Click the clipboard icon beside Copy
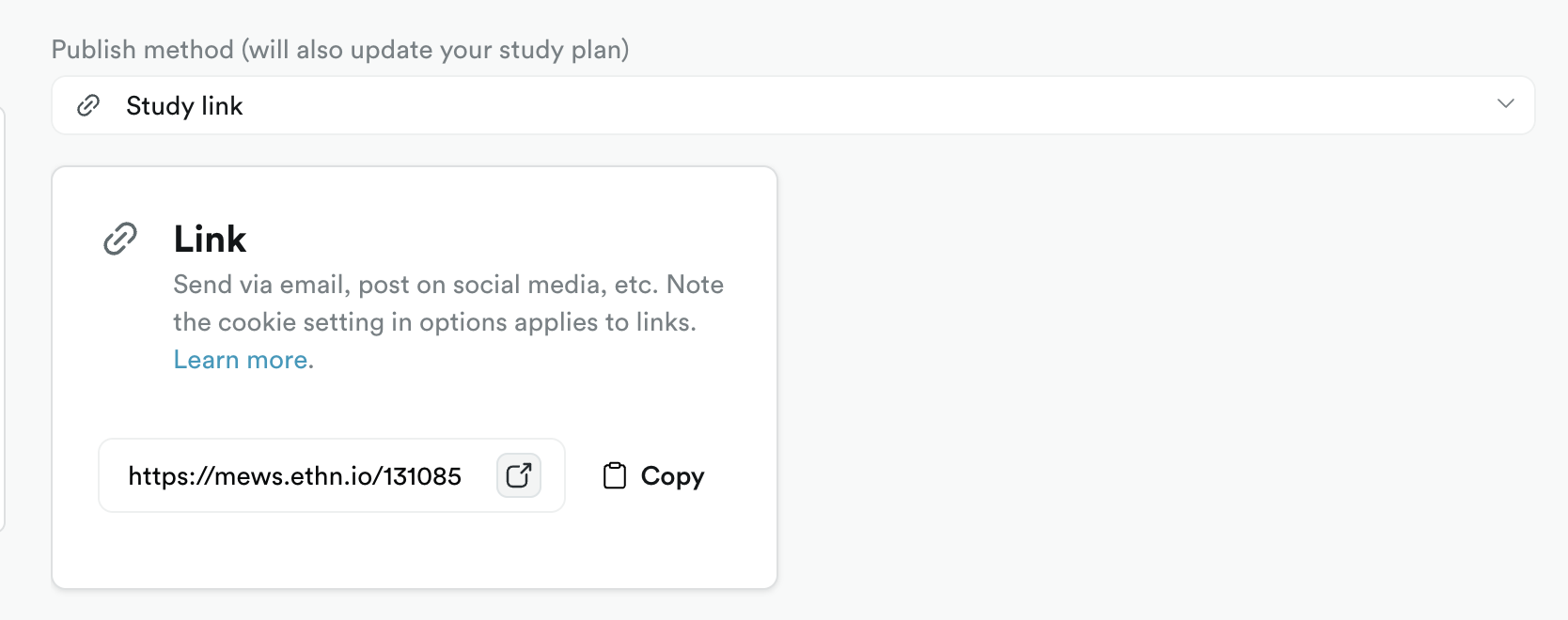 (x=614, y=476)
